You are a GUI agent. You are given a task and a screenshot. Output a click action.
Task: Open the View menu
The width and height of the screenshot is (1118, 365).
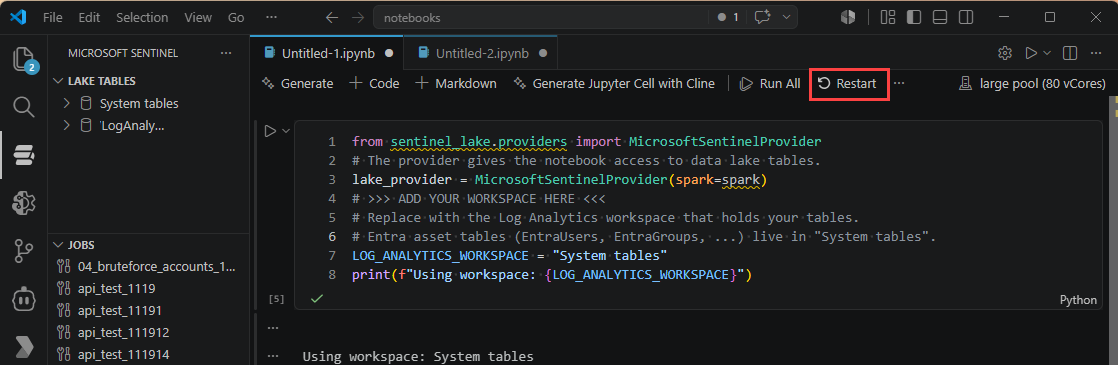(198, 17)
